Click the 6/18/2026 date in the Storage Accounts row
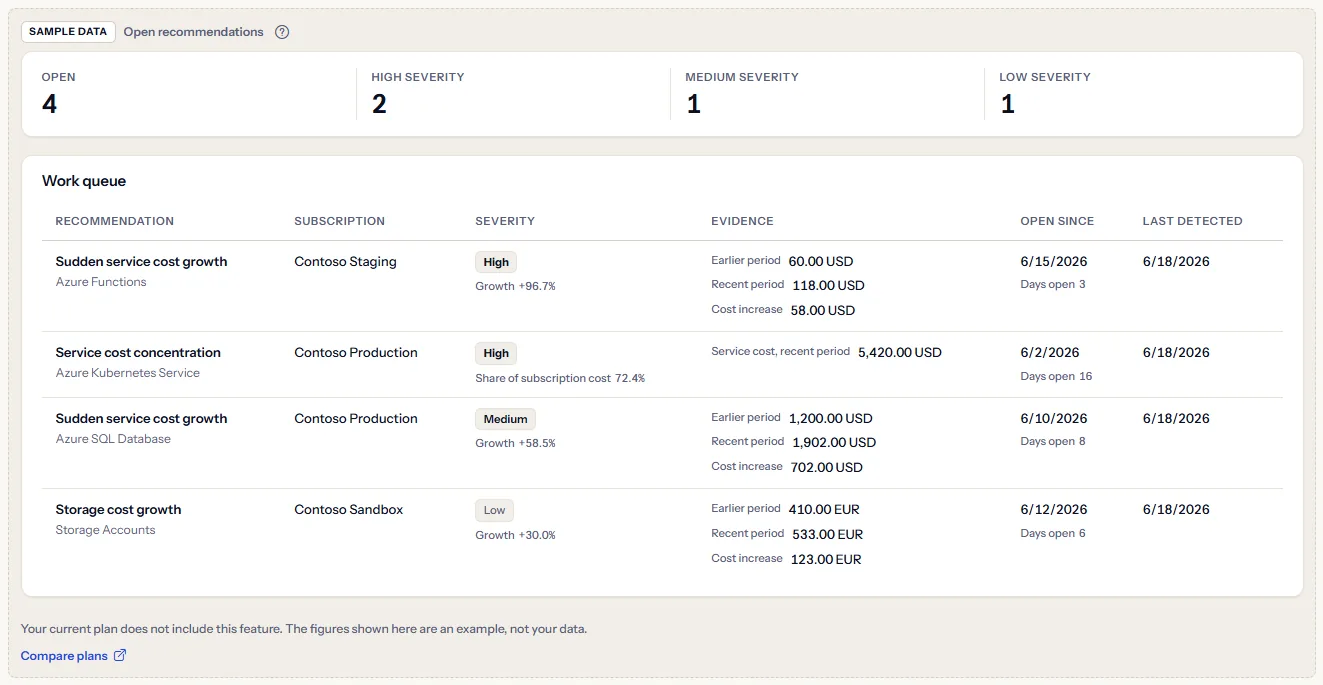This screenshot has height=685, width=1323. (1176, 510)
